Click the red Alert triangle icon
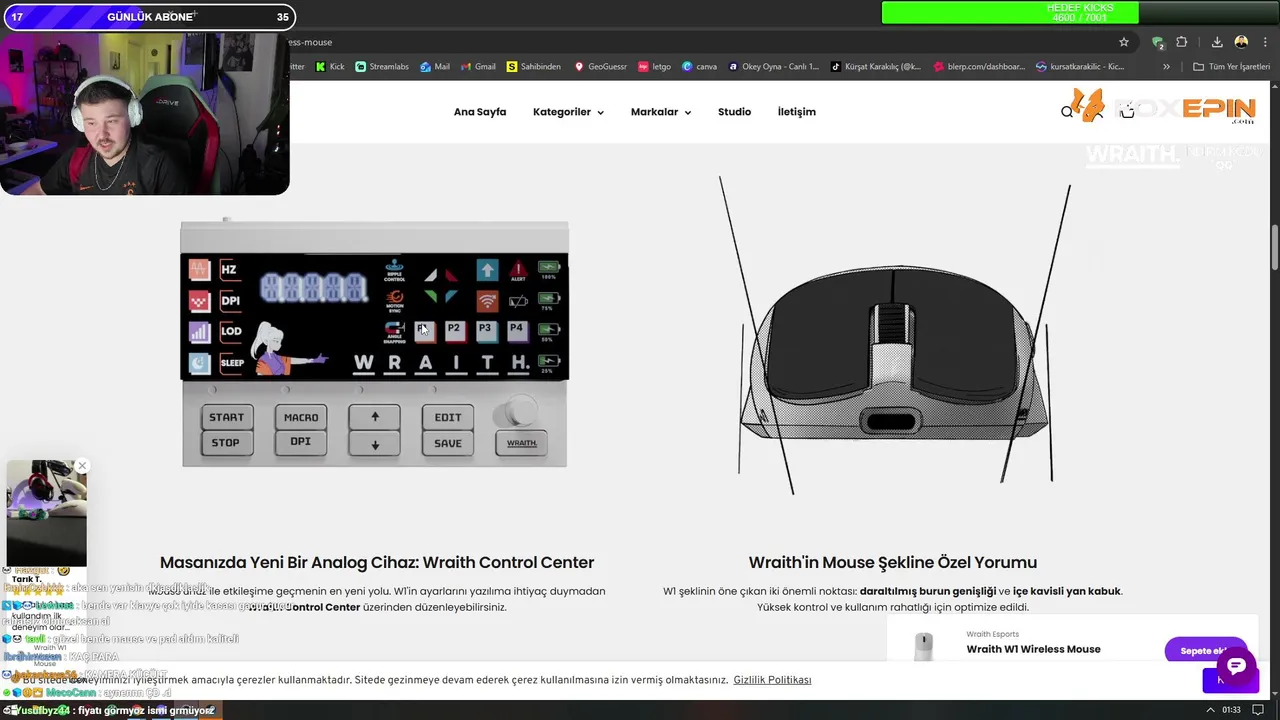 click(518, 270)
